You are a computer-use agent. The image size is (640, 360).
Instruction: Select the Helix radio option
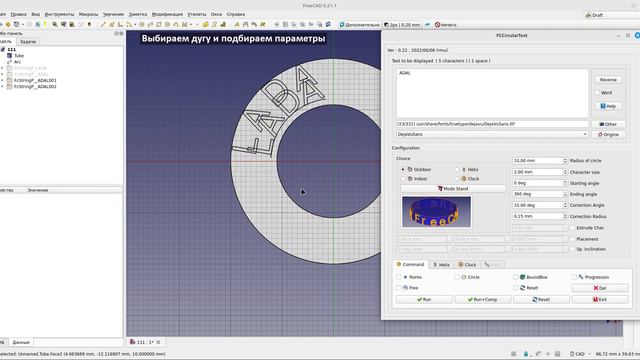click(x=457, y=169)
